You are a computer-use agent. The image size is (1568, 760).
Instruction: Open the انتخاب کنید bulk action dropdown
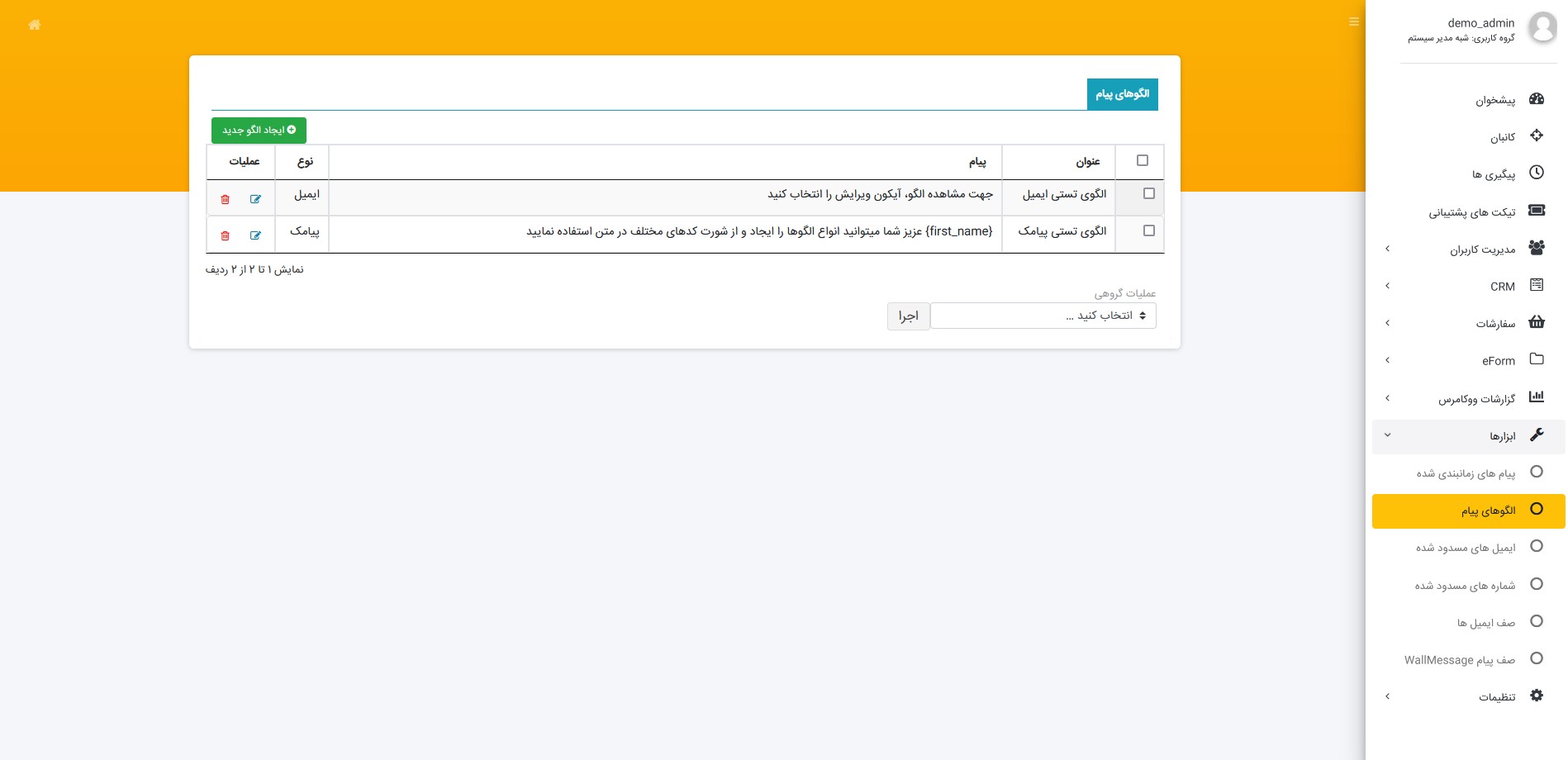(1043, 316)
